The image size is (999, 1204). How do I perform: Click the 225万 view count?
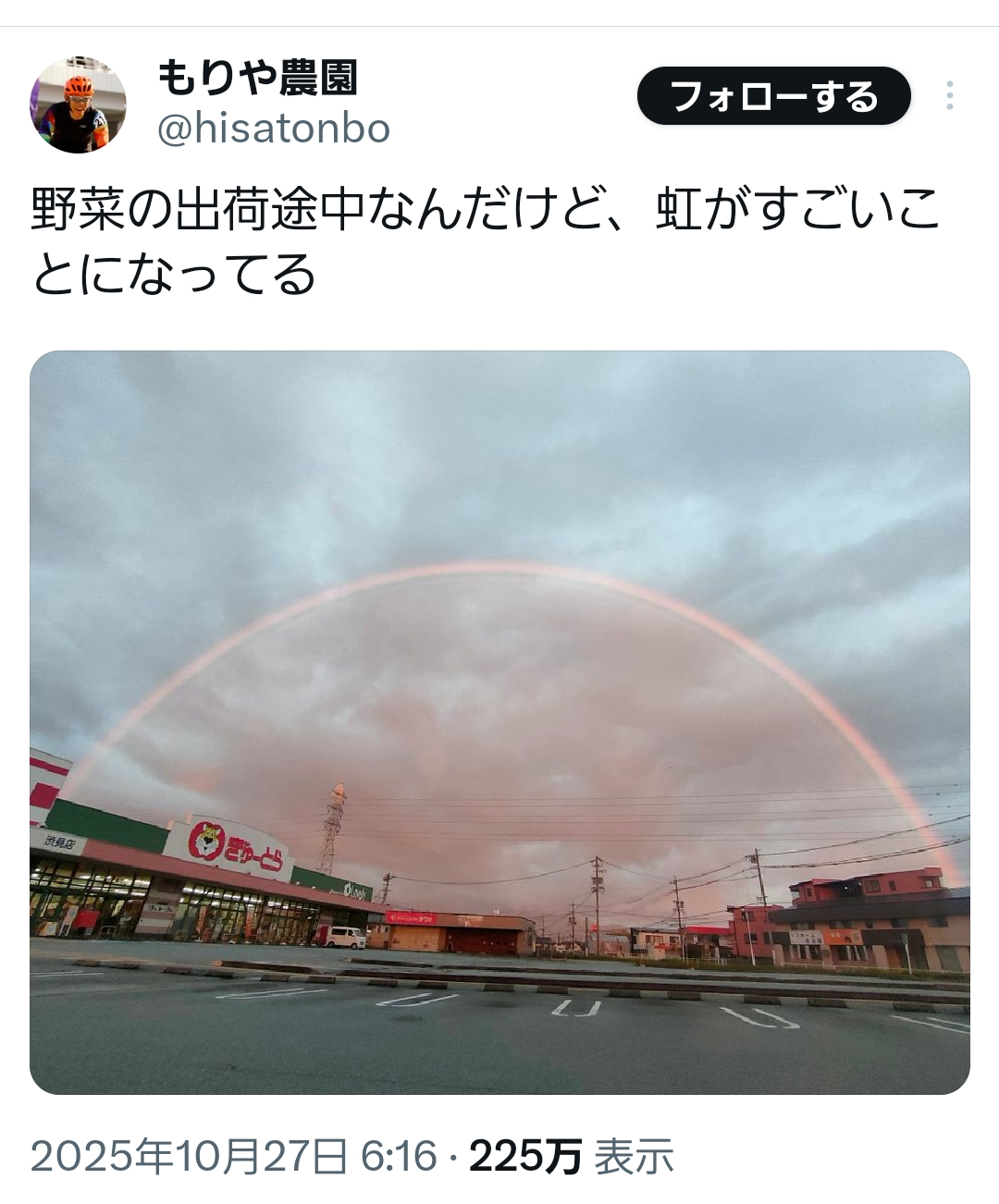tap(525, 1157)
